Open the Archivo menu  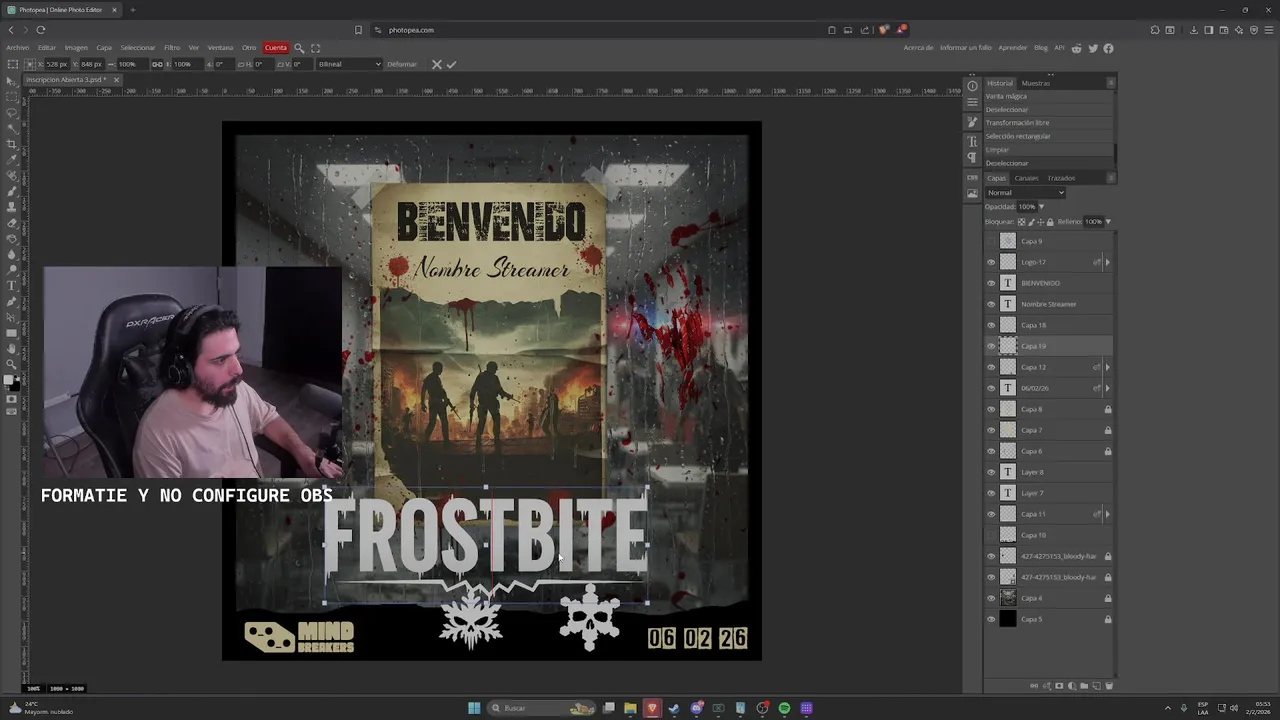point(17,48)
